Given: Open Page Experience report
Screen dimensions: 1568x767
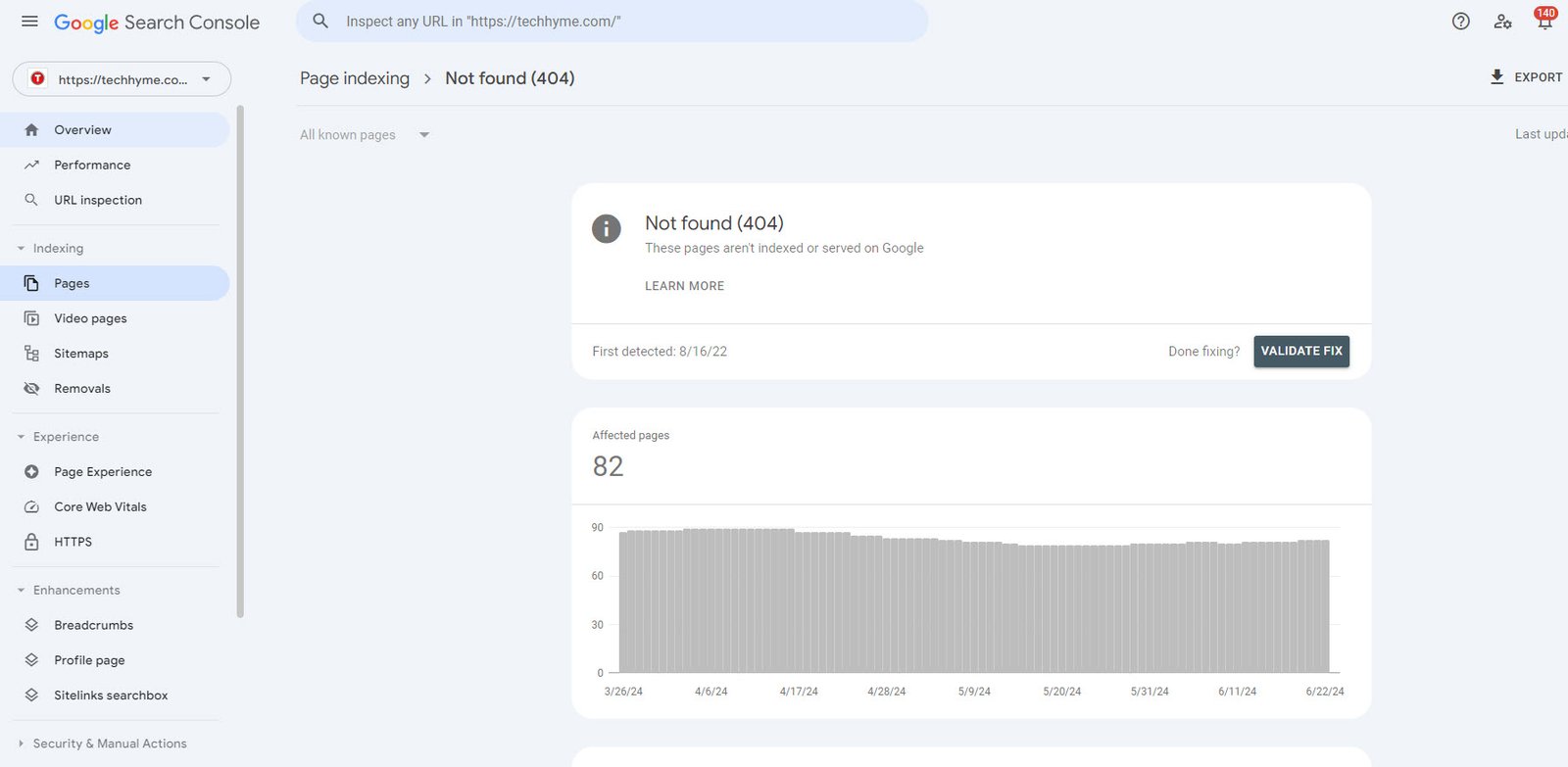Looking at the screenshot, I should pos(116,471).
